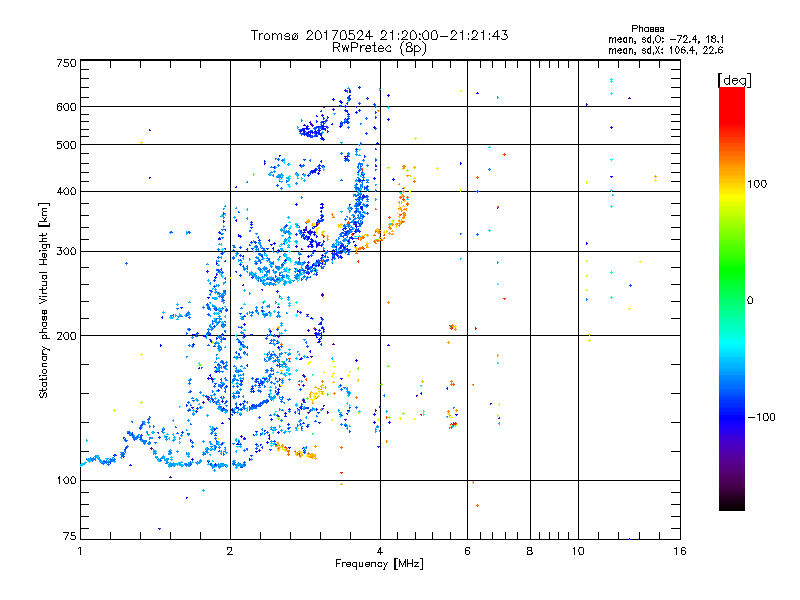Click the x-axis tick label "1"
Viewport: 800px width, 600px height.
coord(80,551)
